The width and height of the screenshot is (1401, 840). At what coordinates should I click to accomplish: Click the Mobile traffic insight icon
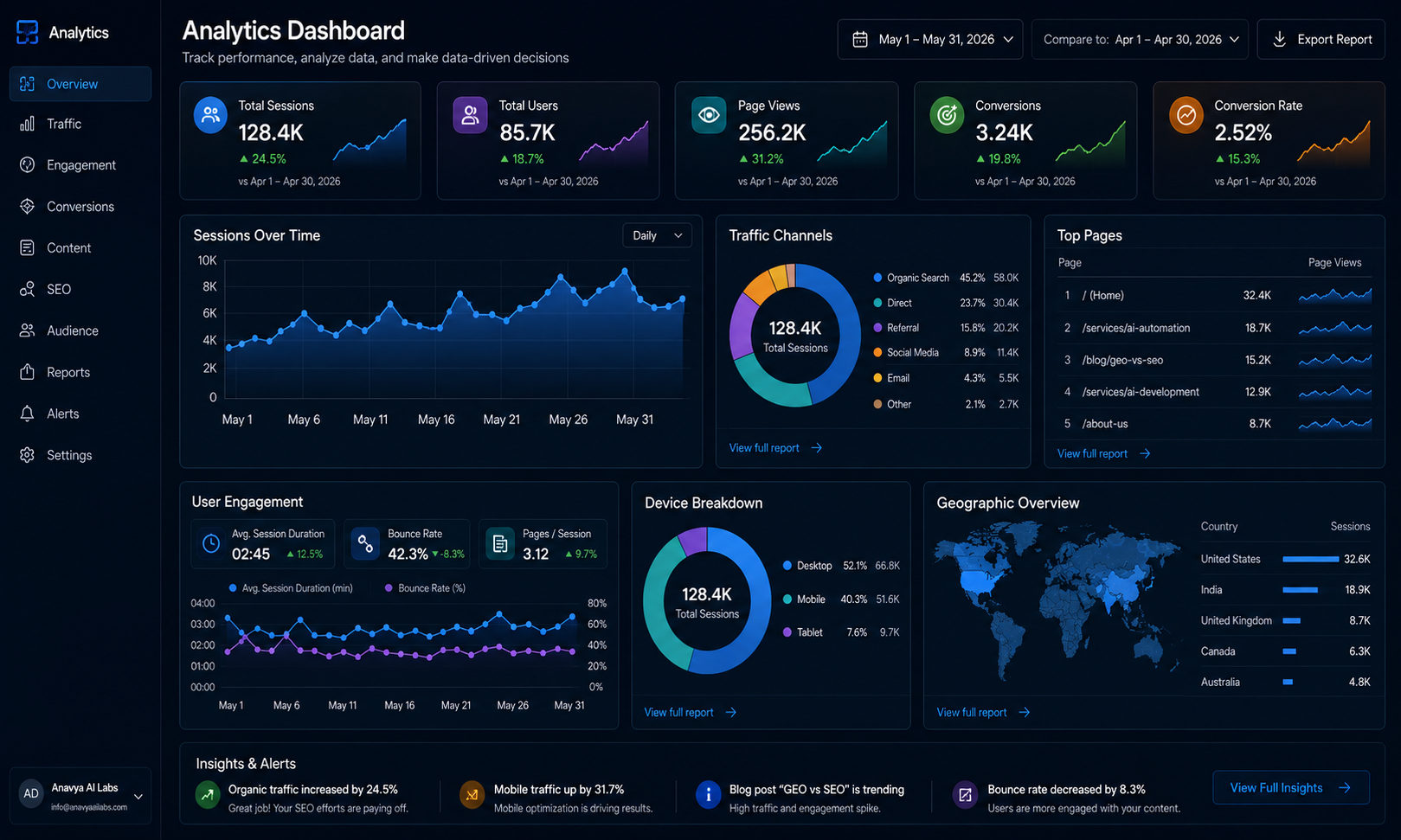tap(472, 794)
